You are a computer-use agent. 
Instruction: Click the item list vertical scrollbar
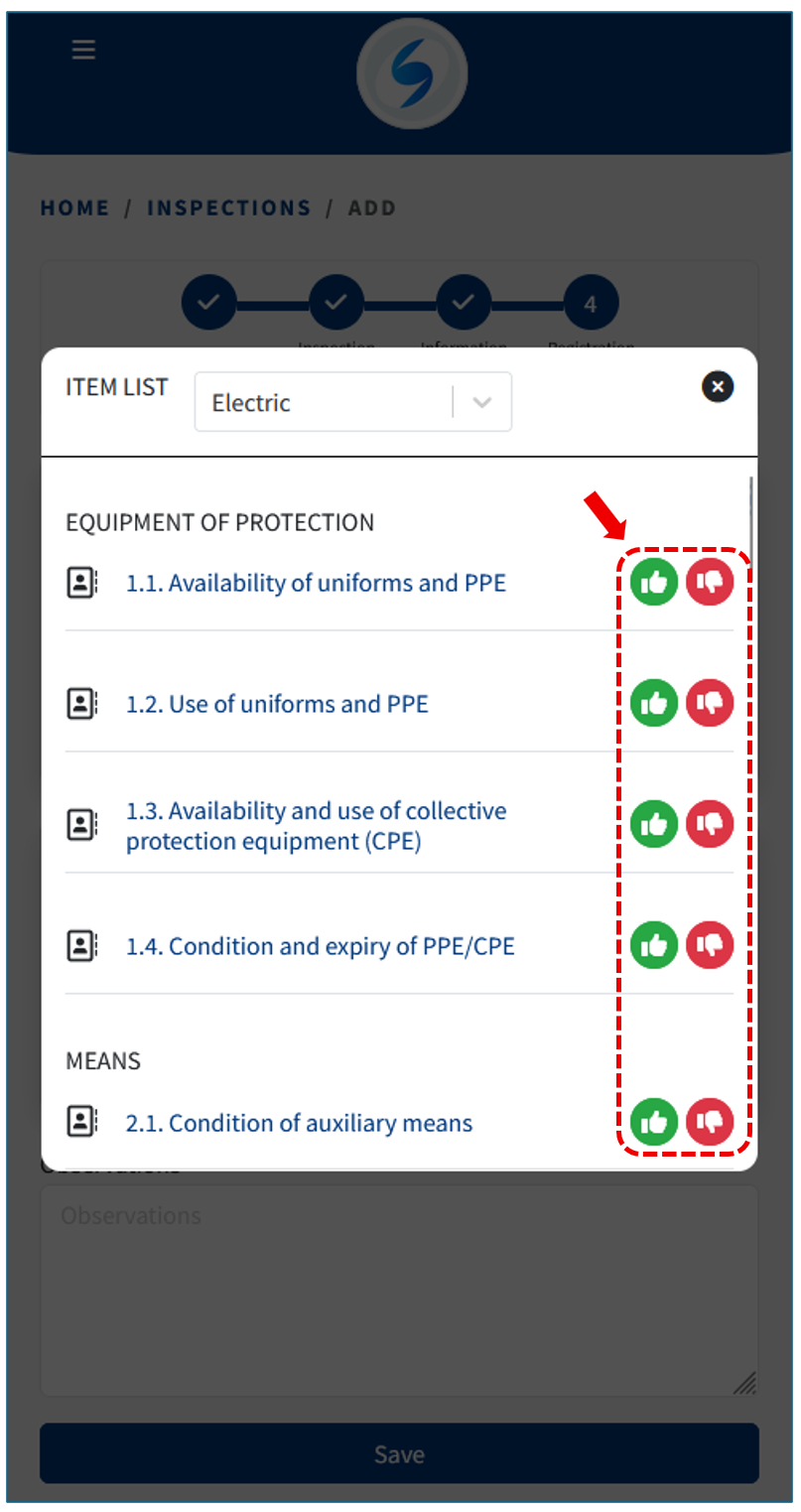[751, 521]
